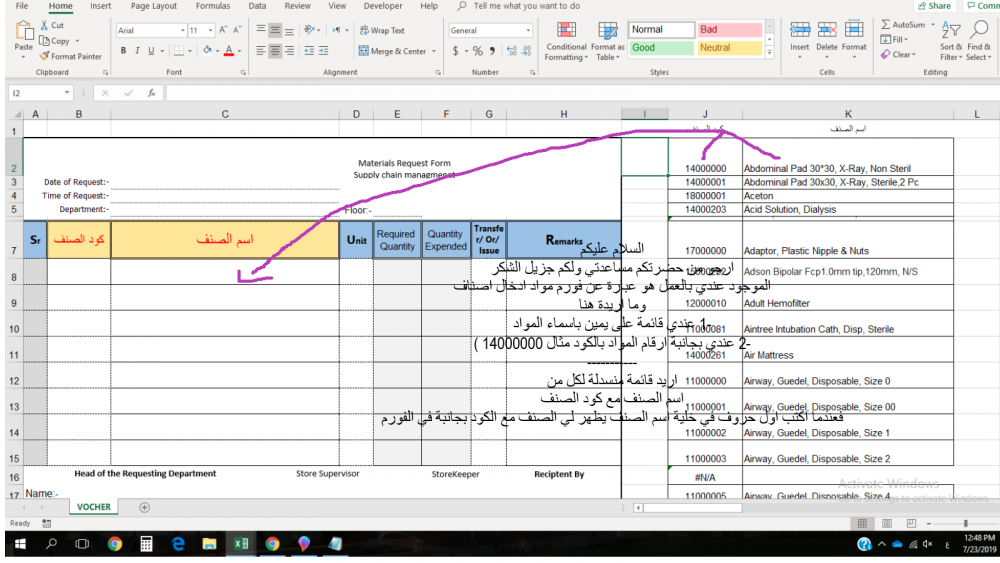Switch to Page Layout view icon
The width and height of the screenshot is (1000, 563).
click(887, 523)
